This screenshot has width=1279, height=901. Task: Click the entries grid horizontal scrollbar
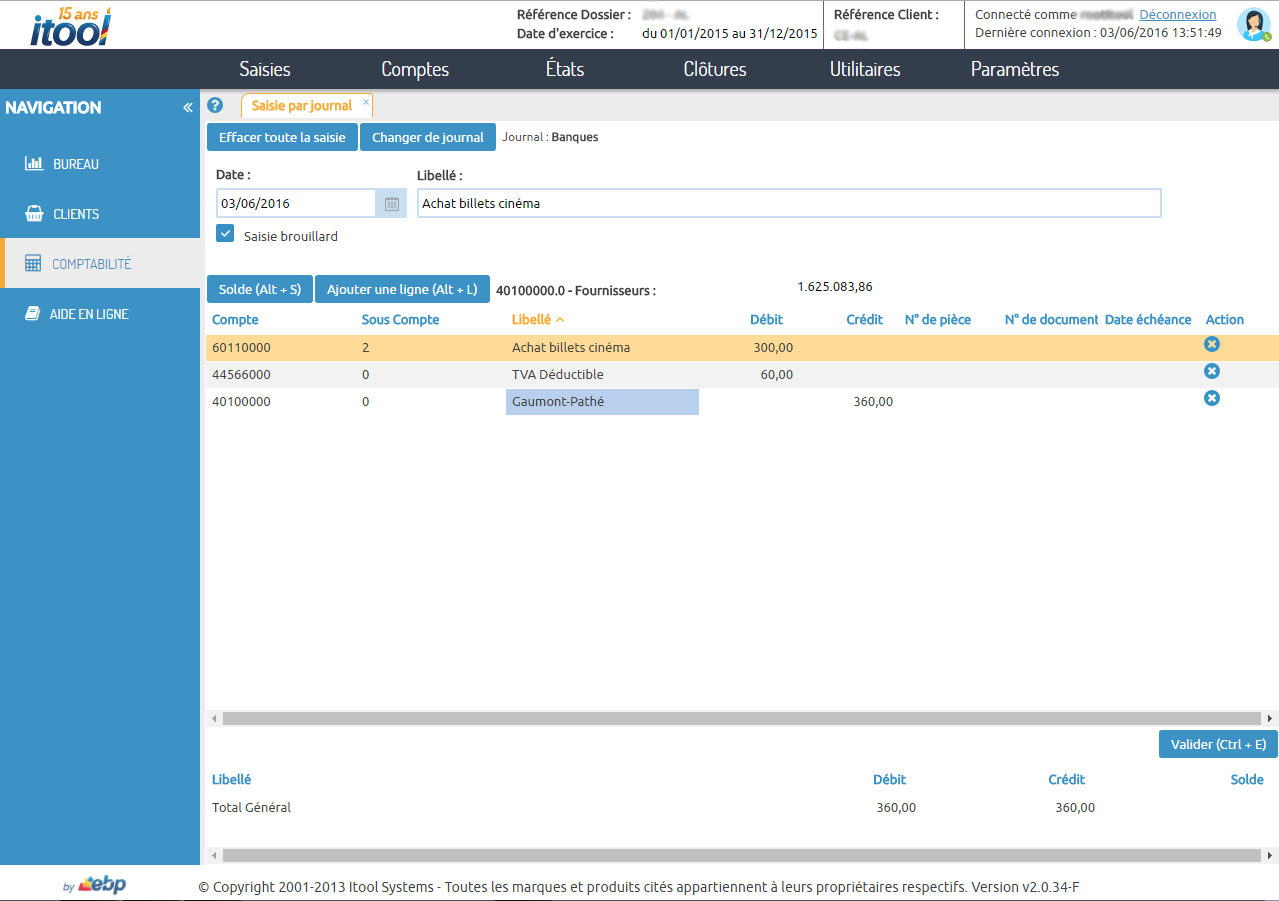click(740, 718)
